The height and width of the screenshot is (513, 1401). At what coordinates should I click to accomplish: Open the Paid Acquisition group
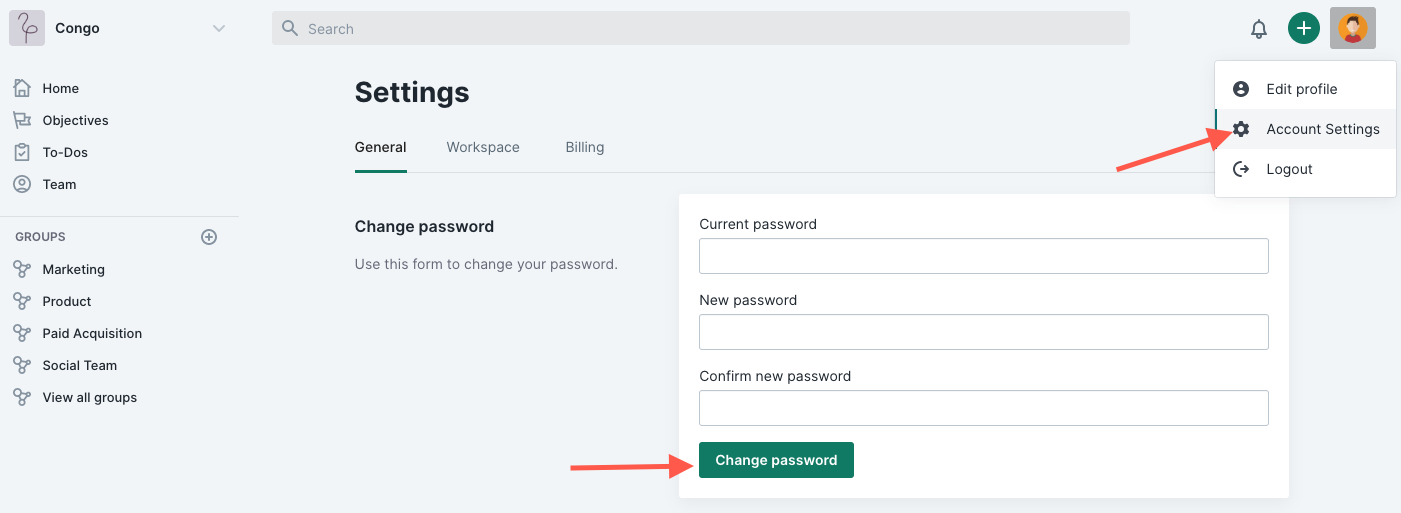(92, 333)
